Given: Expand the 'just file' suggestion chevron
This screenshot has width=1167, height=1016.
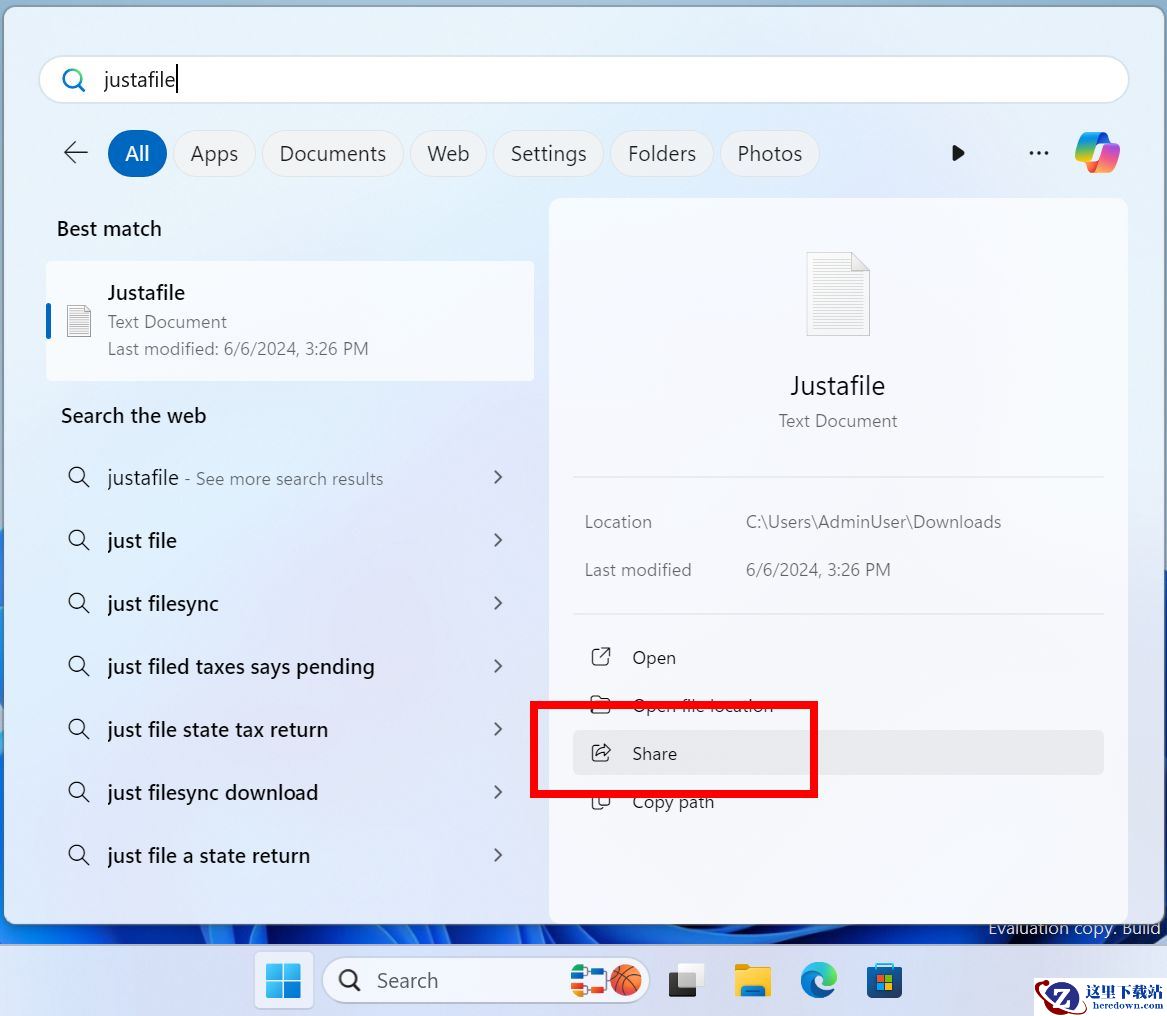Looking at the screenshot, I should point(499,540).
